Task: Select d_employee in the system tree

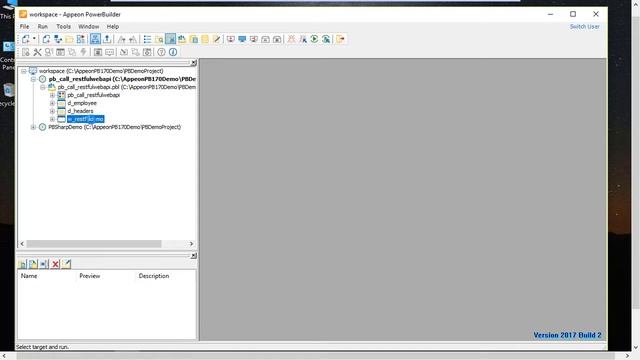Action: tap(82, 103)
